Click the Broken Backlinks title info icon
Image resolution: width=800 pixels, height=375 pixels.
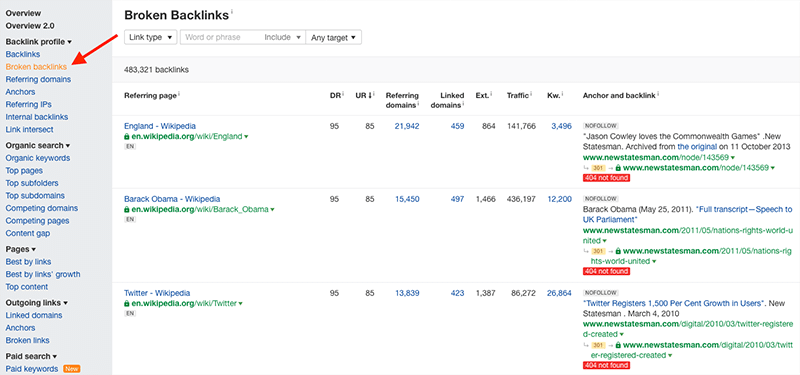pyautogui.click(x=232, y=11)
